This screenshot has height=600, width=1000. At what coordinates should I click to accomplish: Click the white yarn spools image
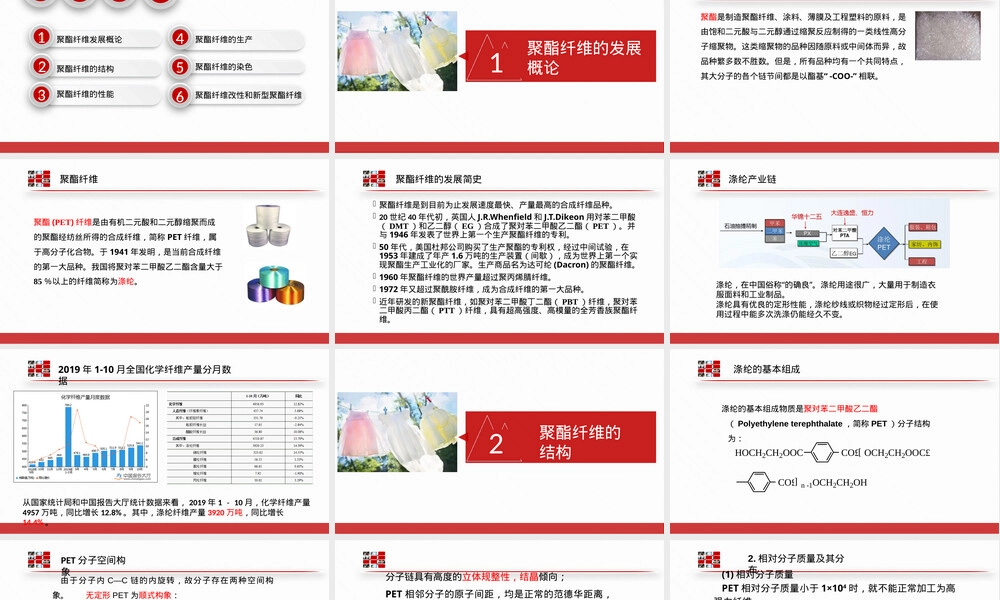pyautogui.click(x=268, y=226)
